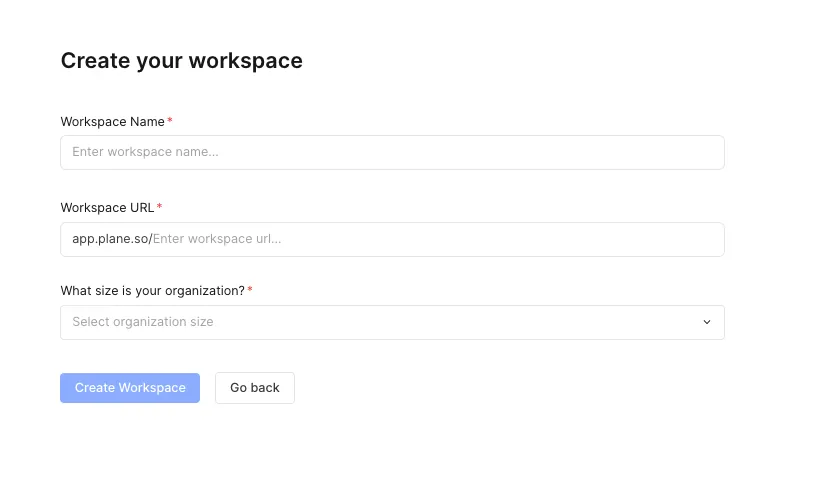Click the "app.plane.so/" URL prefix text
This screenshot has height=480, width=835.
112,239
